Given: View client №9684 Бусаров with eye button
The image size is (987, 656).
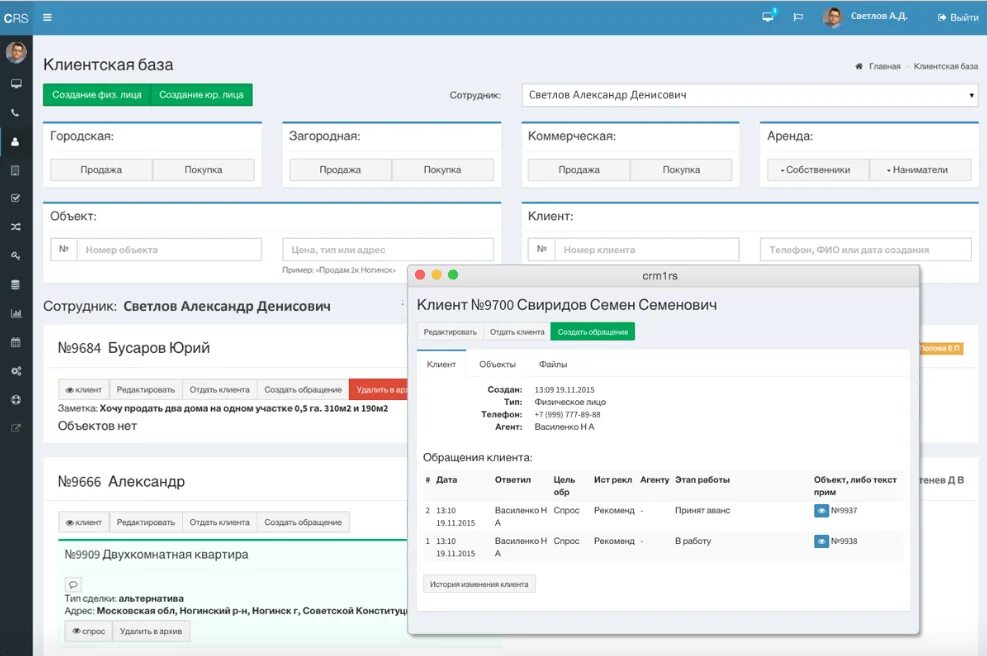Looking at the screenshot, I should click(x=84, y=390).
